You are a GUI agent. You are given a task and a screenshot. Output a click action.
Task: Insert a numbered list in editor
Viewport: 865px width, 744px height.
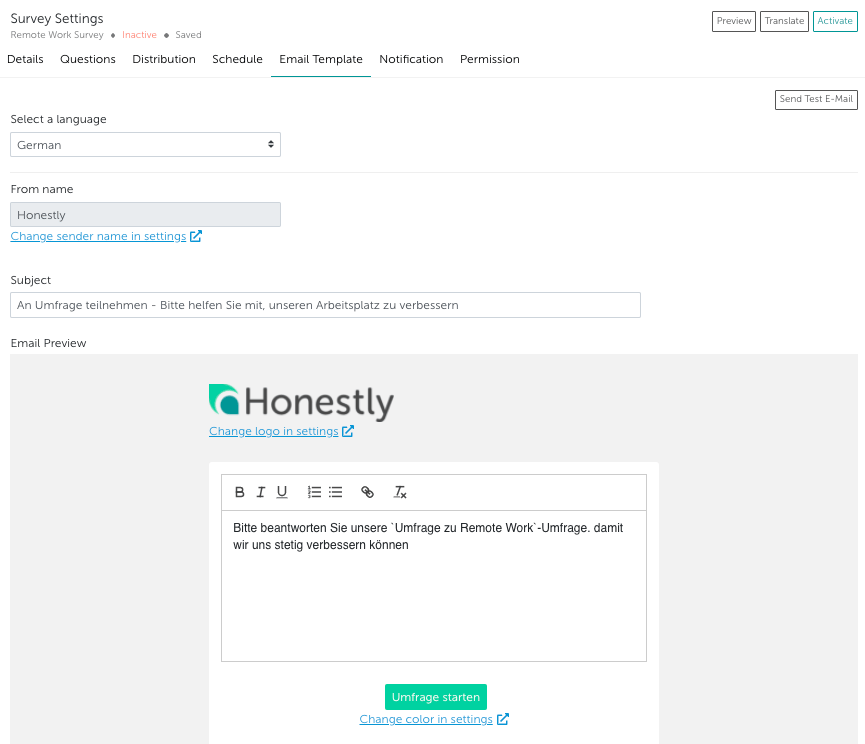pos(314,492)
